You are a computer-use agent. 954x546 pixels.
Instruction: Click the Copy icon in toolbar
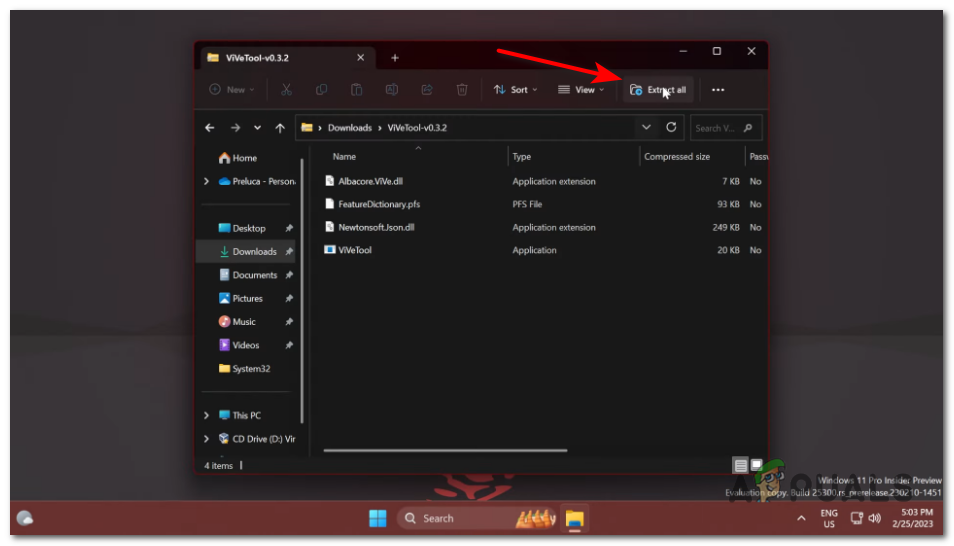click(321, 89)
